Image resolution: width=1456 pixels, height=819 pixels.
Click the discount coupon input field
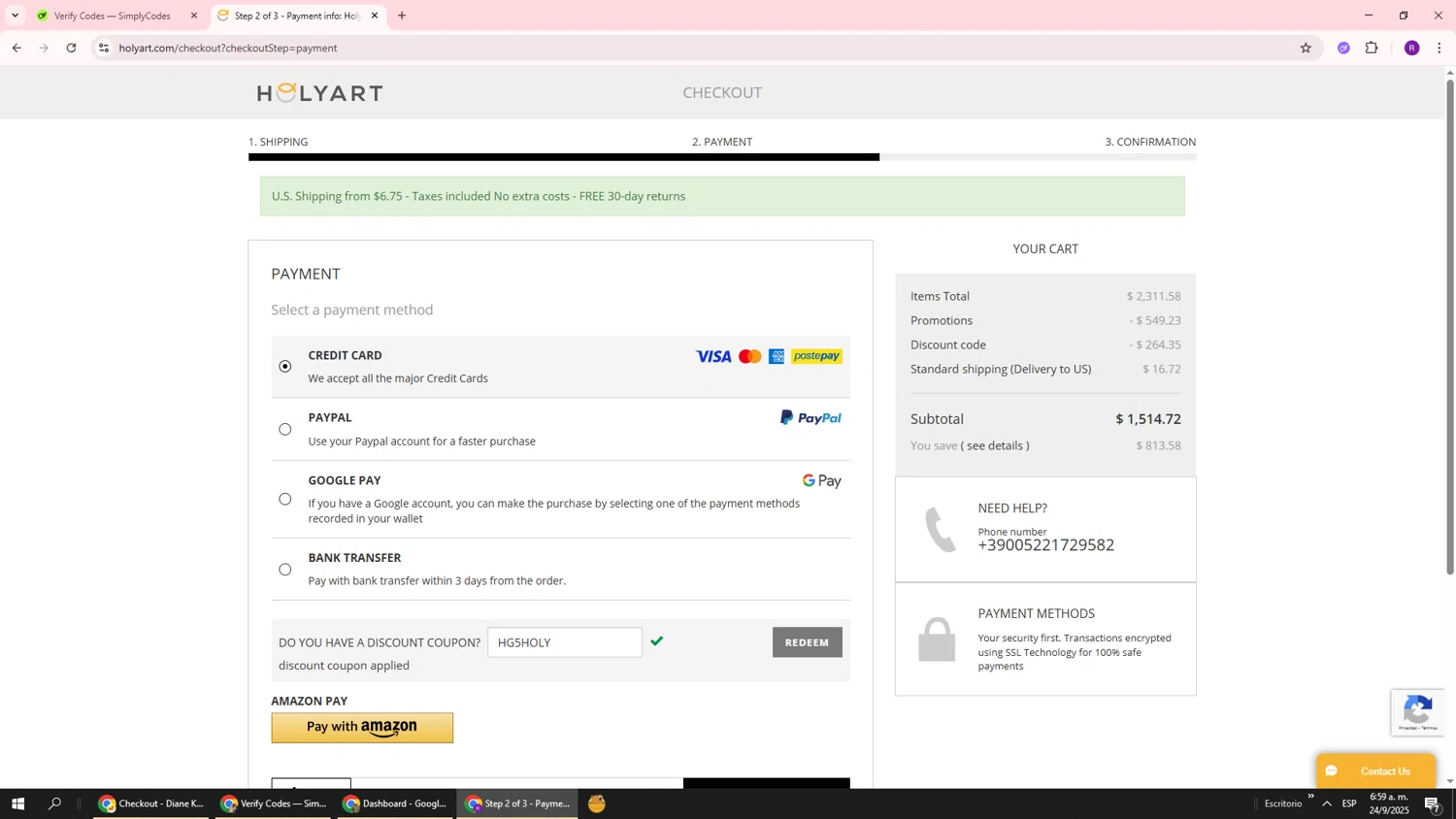point(564,642)
